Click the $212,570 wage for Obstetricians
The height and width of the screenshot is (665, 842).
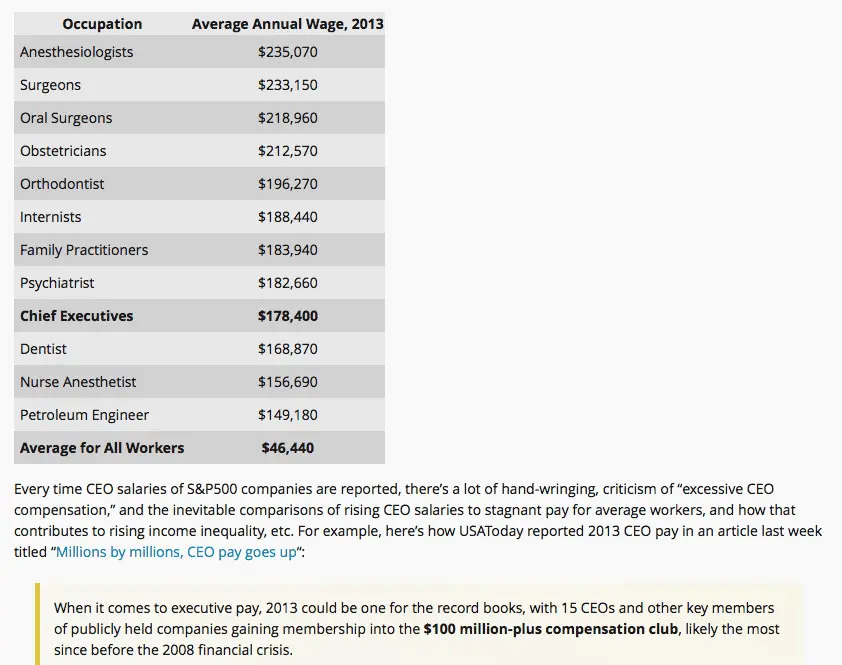(288, 151)
